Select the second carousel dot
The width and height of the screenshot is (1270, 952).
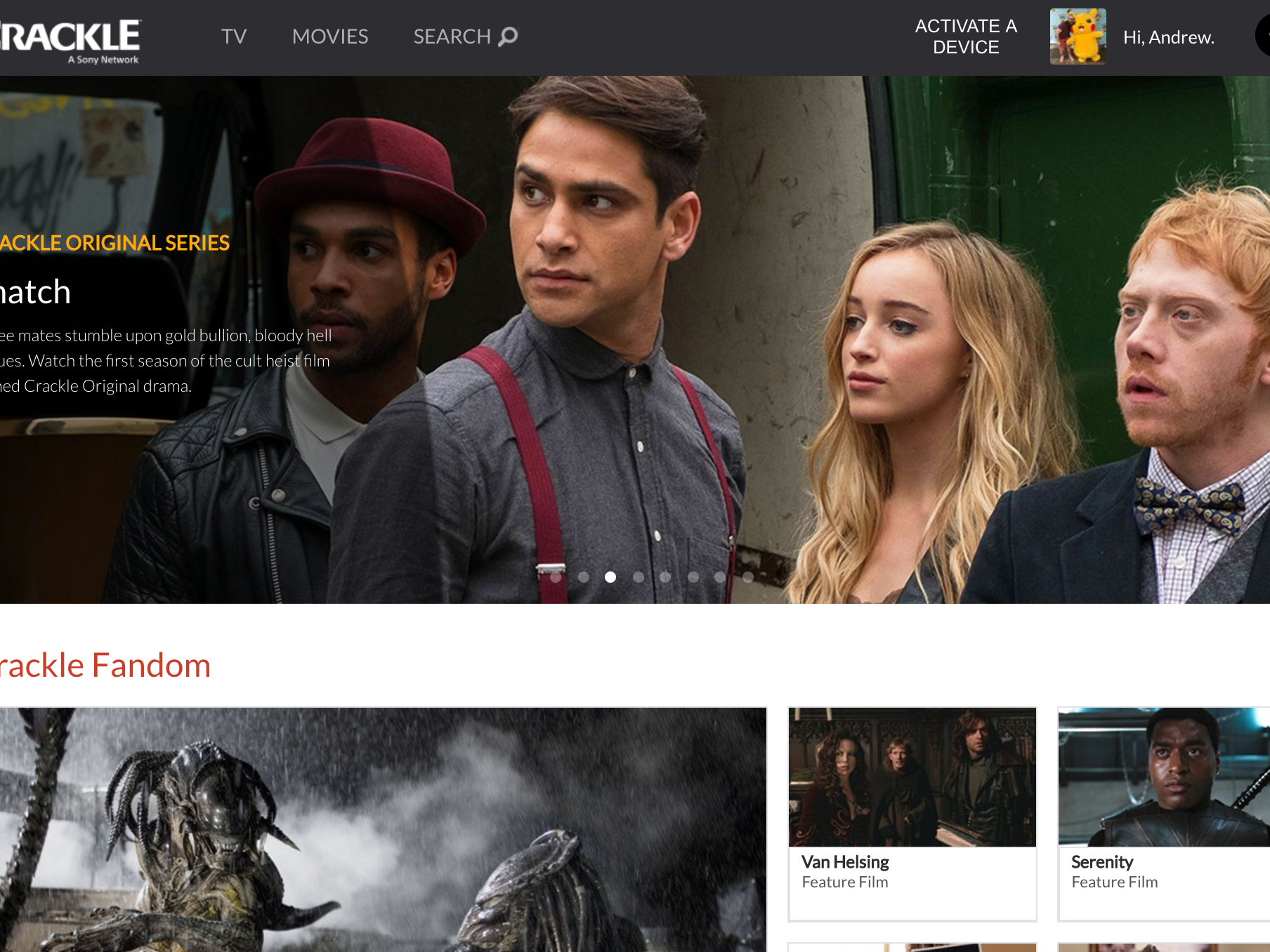point(584,577)
